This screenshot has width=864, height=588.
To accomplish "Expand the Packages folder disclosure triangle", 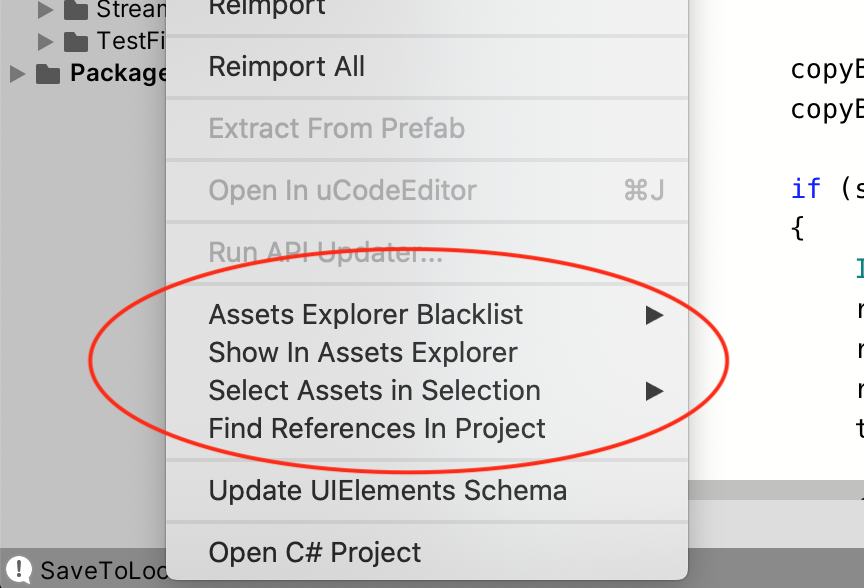I will (x=18, y=74).
